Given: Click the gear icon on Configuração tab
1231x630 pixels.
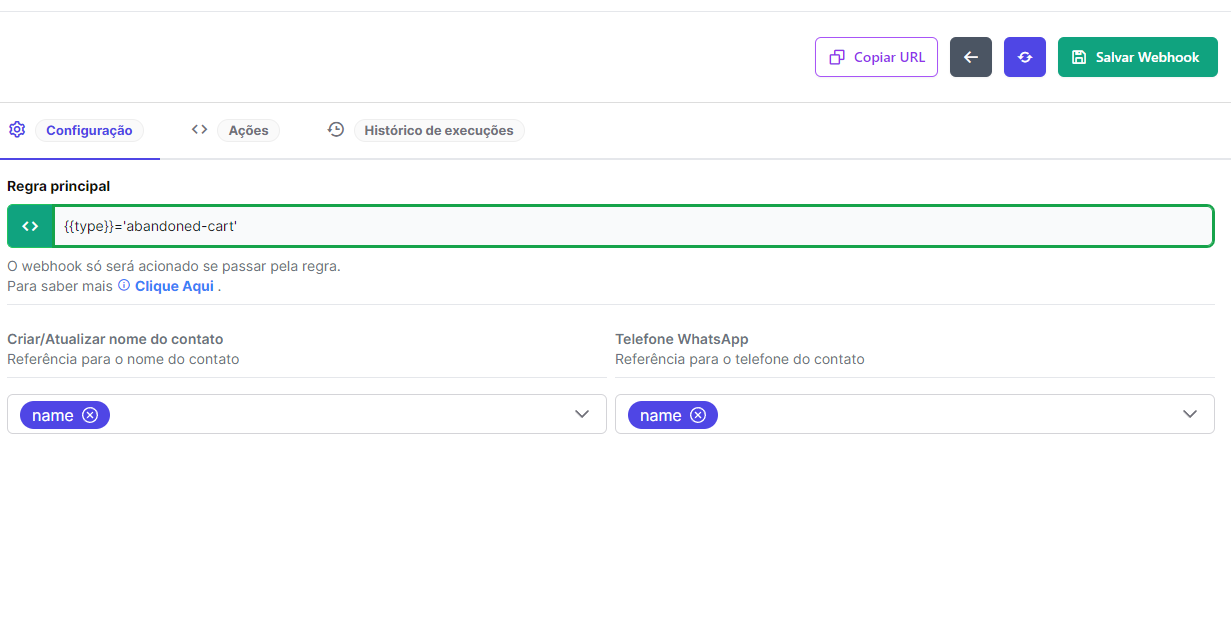Looking at the screenshot, I should 16,129.
